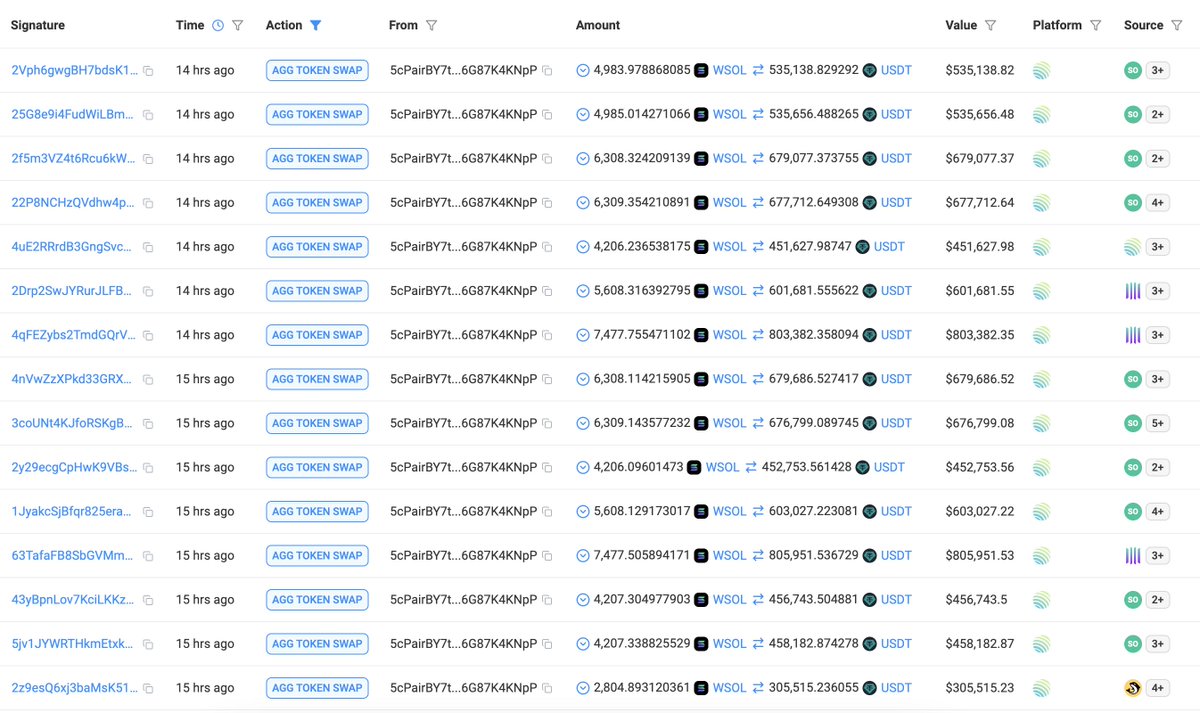Screen dimensions: 1200x713
Task: Open the WSOL token link in the second row
Action: coord(729,114)
